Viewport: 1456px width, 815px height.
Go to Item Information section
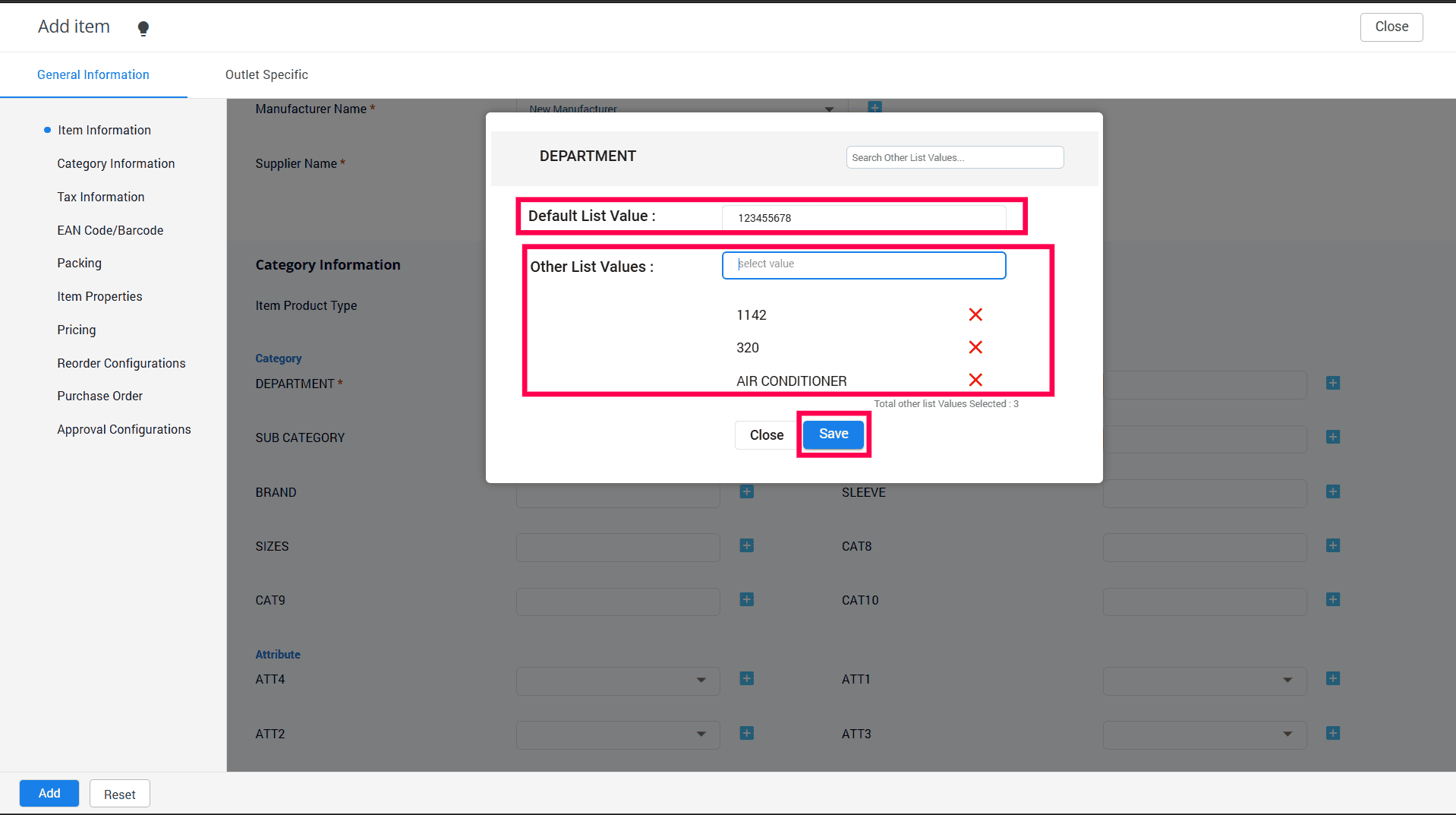104,130
